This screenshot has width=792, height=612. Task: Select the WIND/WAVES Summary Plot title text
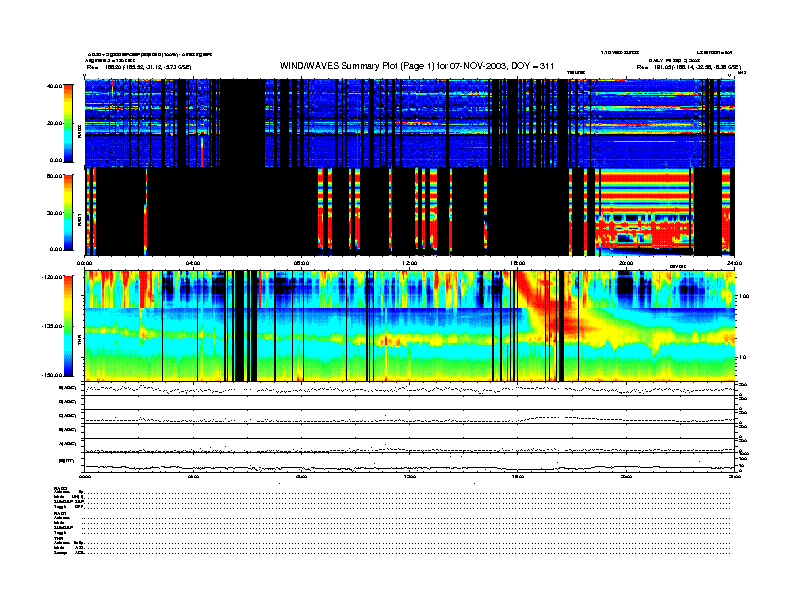(x=417, y=66)
